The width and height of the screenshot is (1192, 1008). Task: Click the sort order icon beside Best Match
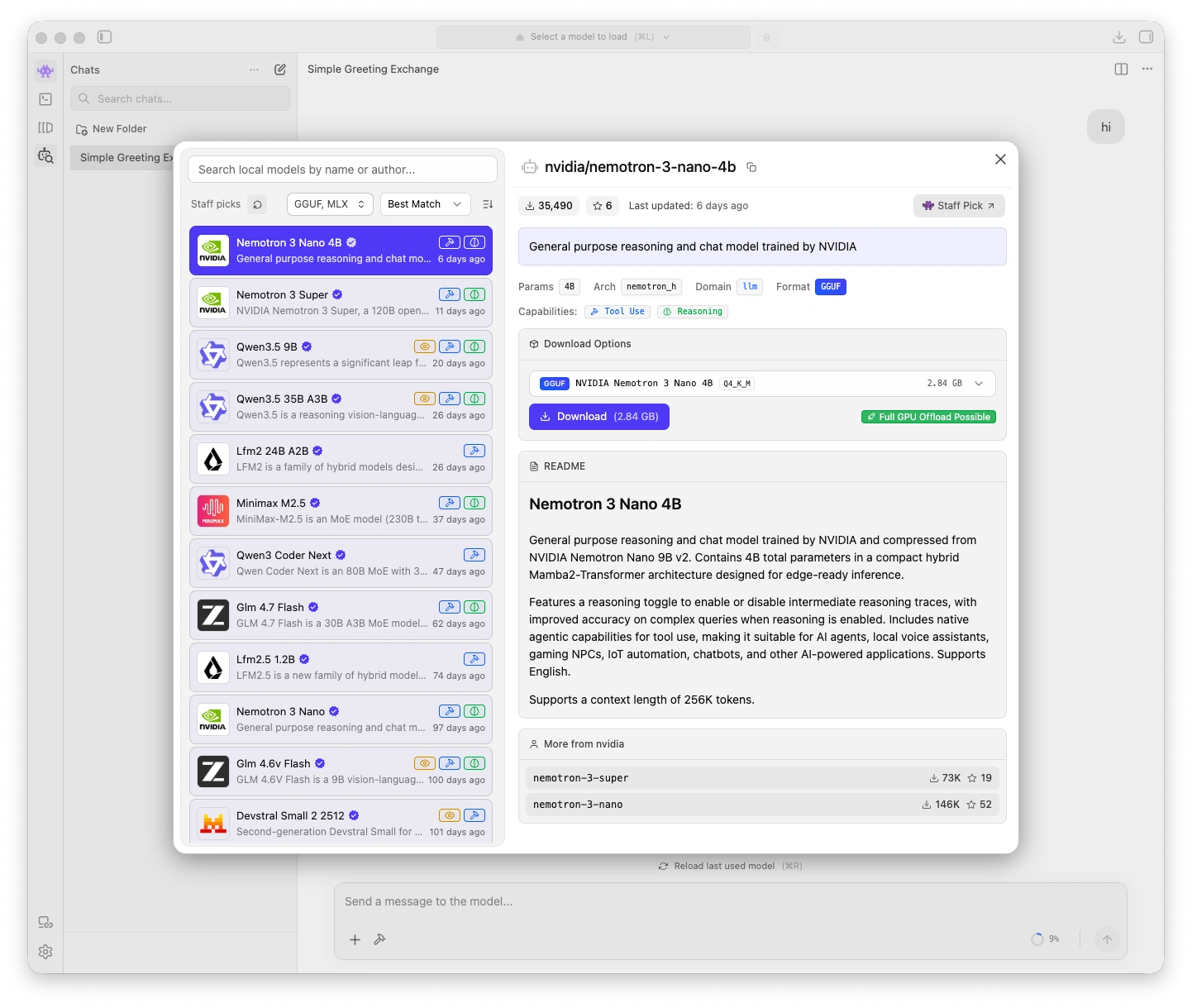(x=488, y=204)
